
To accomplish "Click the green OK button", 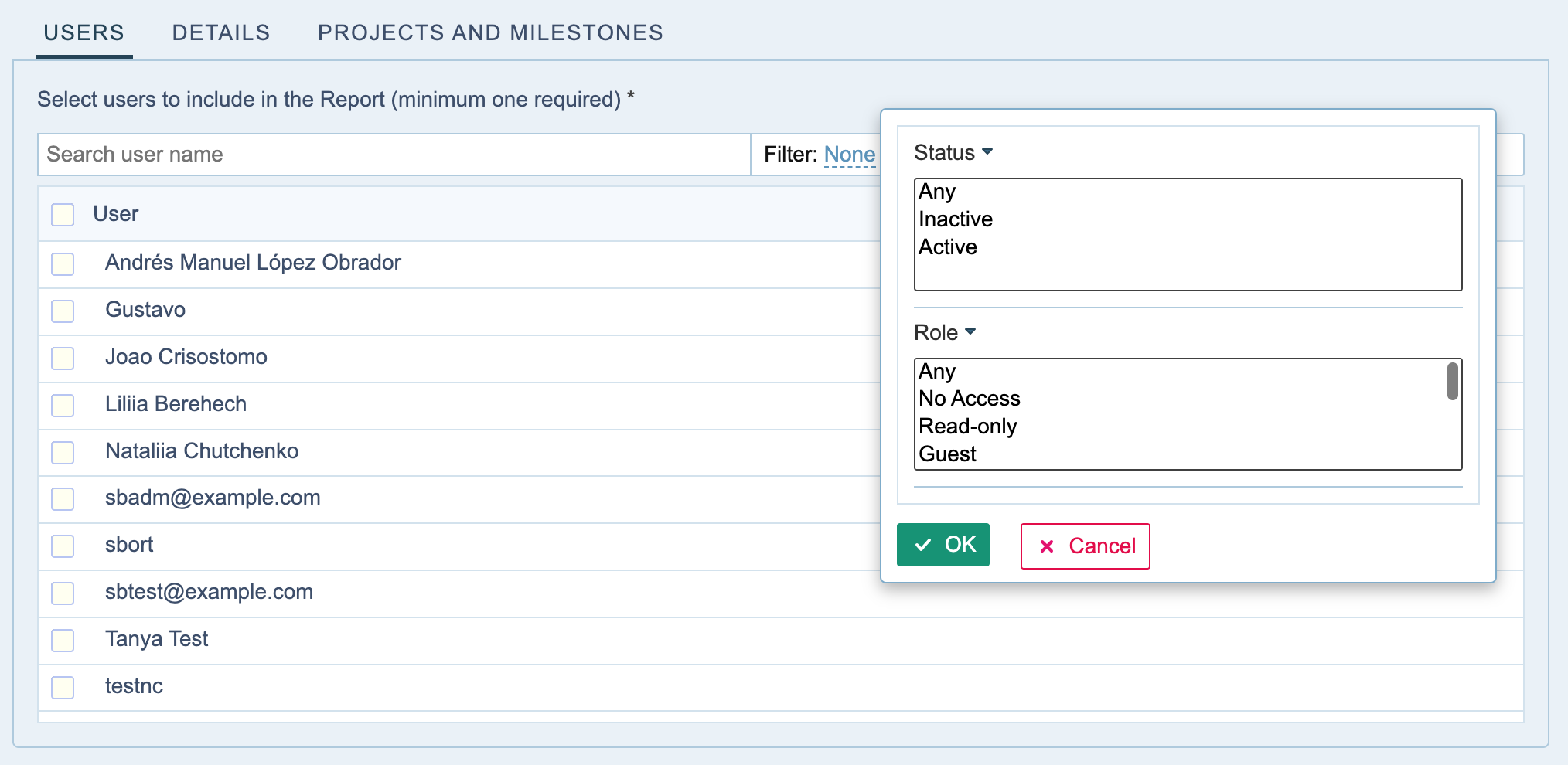I will coord(943,545).
